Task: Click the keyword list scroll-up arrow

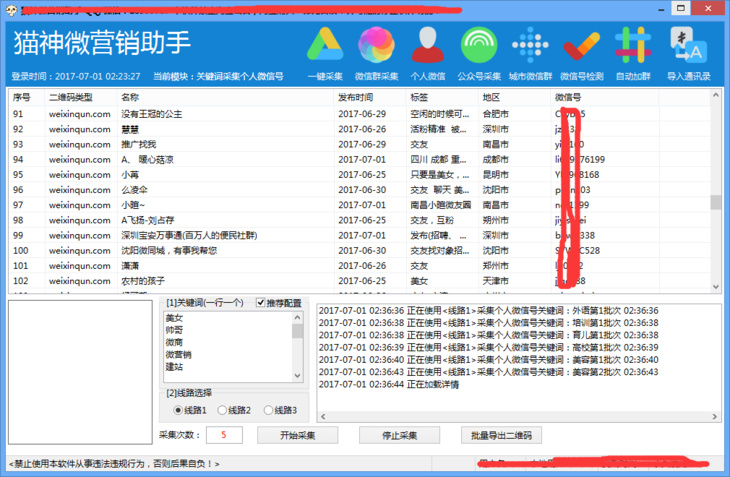Action: 297,318
